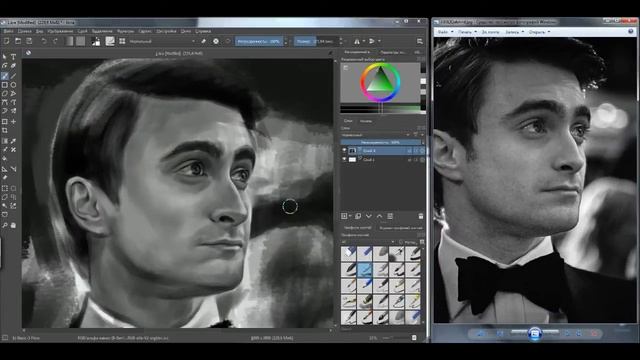Start slideshow in photo viewer
This screenshot has height=360, width=640.
[535, 334]
